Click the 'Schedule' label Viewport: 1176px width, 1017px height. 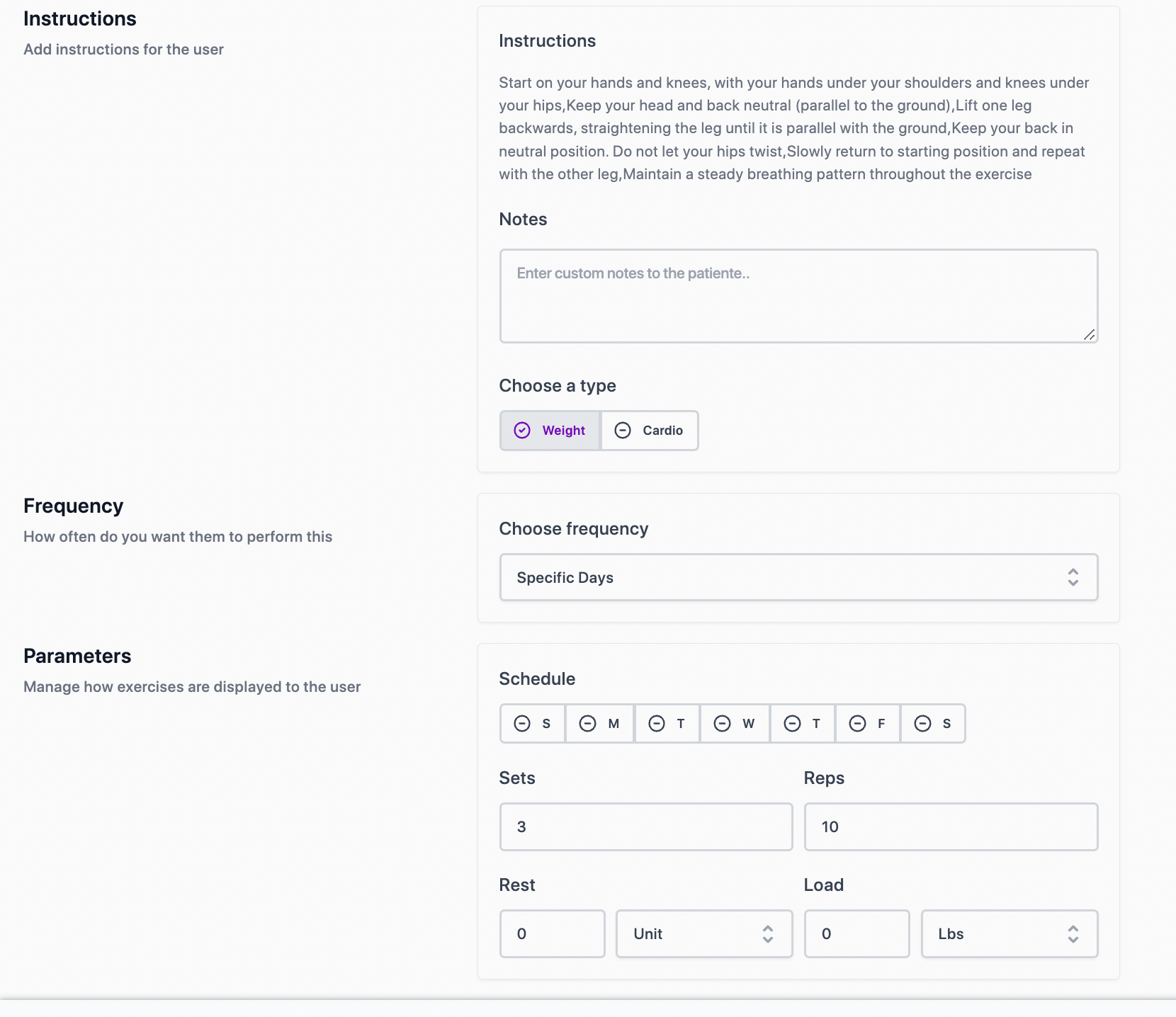pyautogui.click(x=537, y=679)
